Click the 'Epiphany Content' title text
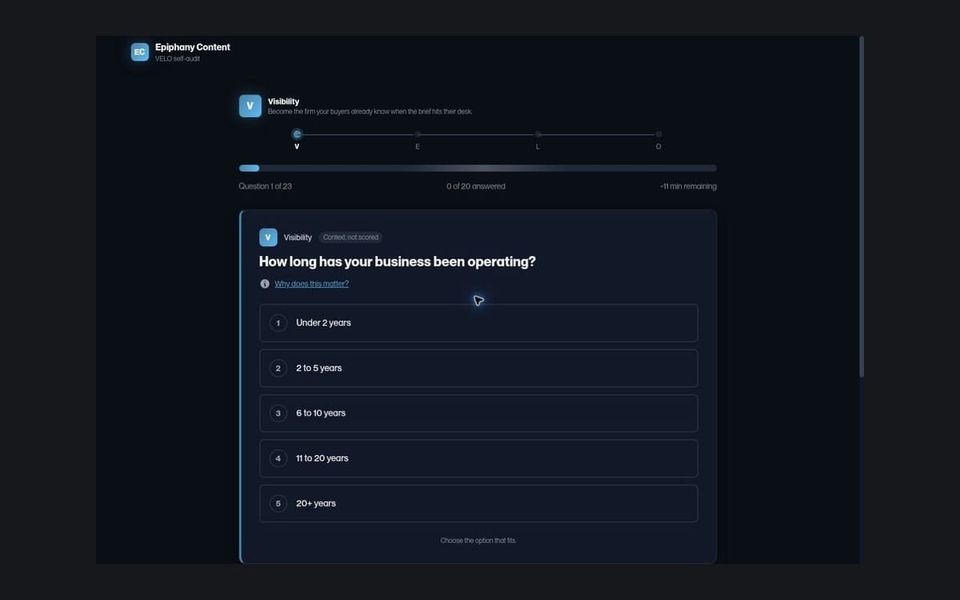The image size is (960, 600). pyautogui.click(x=192, y=47)
